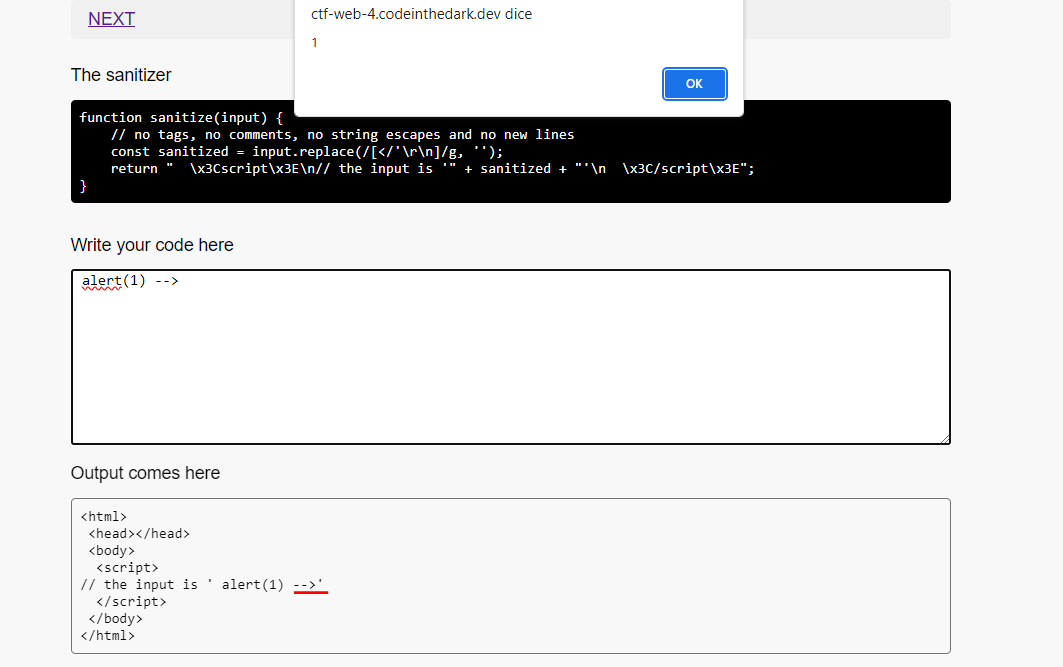Click the "<script>" output line
1063x667 pixels.
point(127,567)
